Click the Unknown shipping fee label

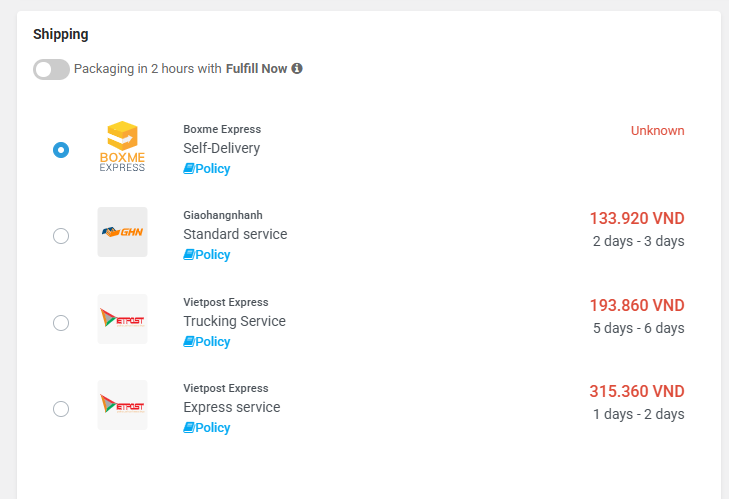(657, 131)
